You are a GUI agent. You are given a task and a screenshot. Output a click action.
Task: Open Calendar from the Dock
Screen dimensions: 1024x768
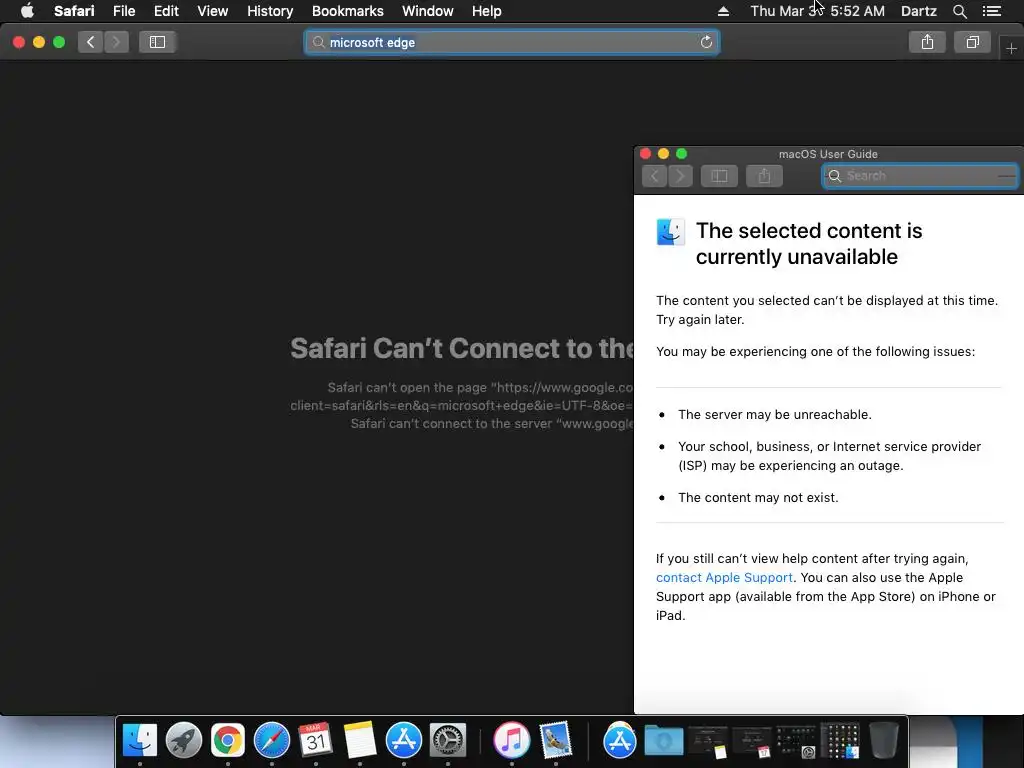(315, 741)
